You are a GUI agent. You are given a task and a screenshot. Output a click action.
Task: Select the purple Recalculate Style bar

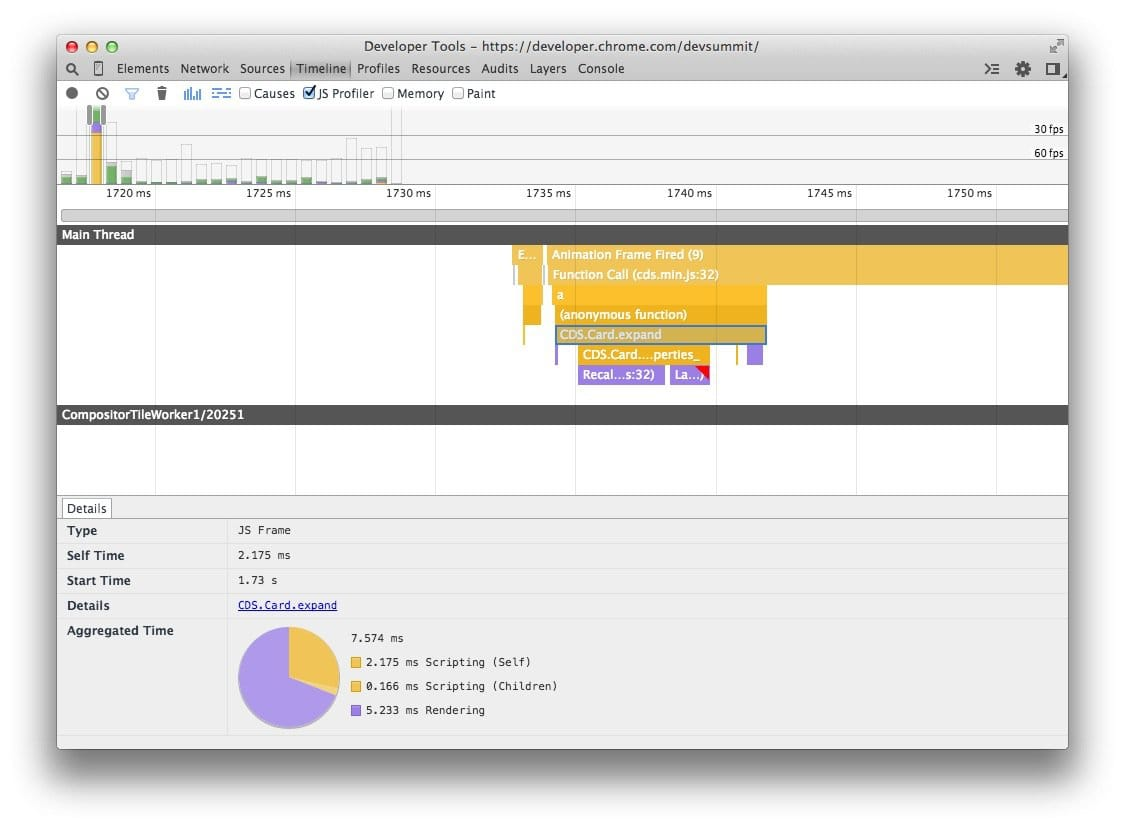click(621, 375)
